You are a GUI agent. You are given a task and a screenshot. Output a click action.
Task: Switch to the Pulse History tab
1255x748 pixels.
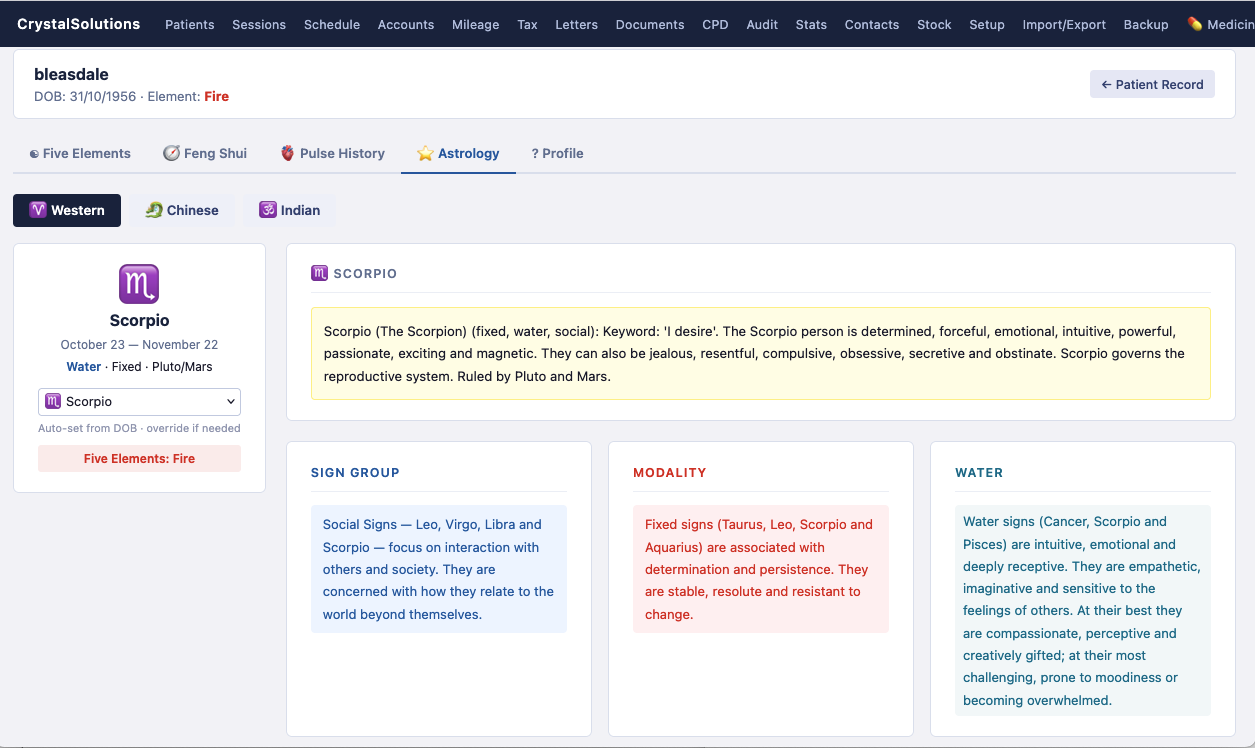tap(332, 153)
